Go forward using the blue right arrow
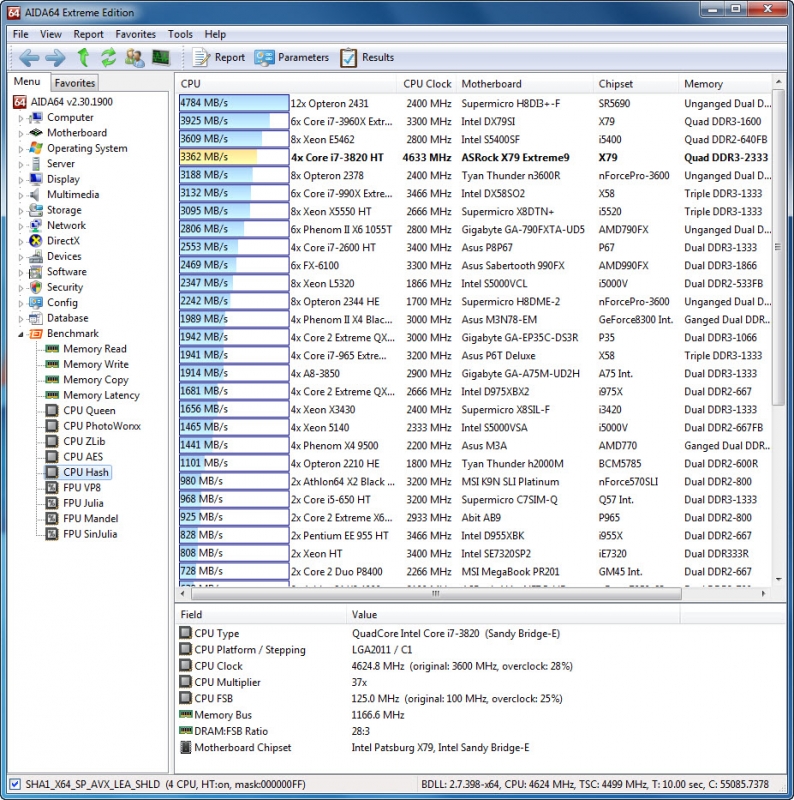 point(56,58)
